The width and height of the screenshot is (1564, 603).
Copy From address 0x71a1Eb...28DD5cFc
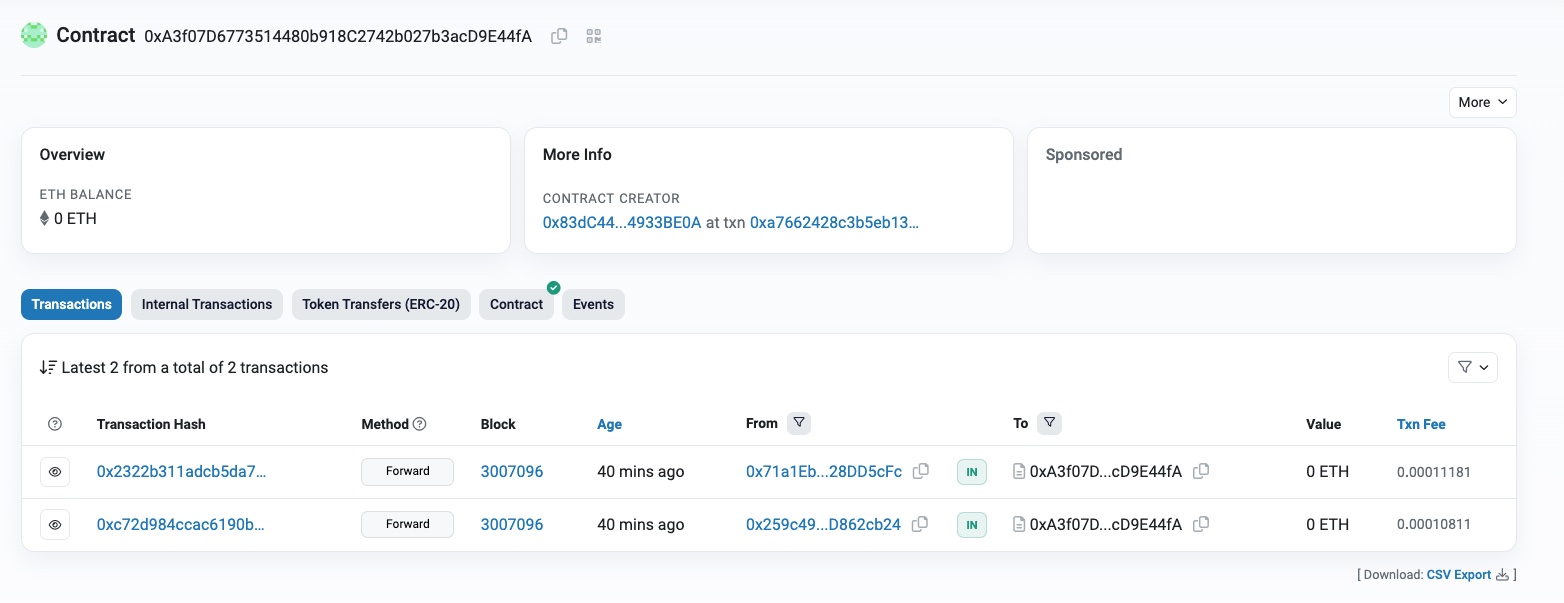tap(921, 471)
